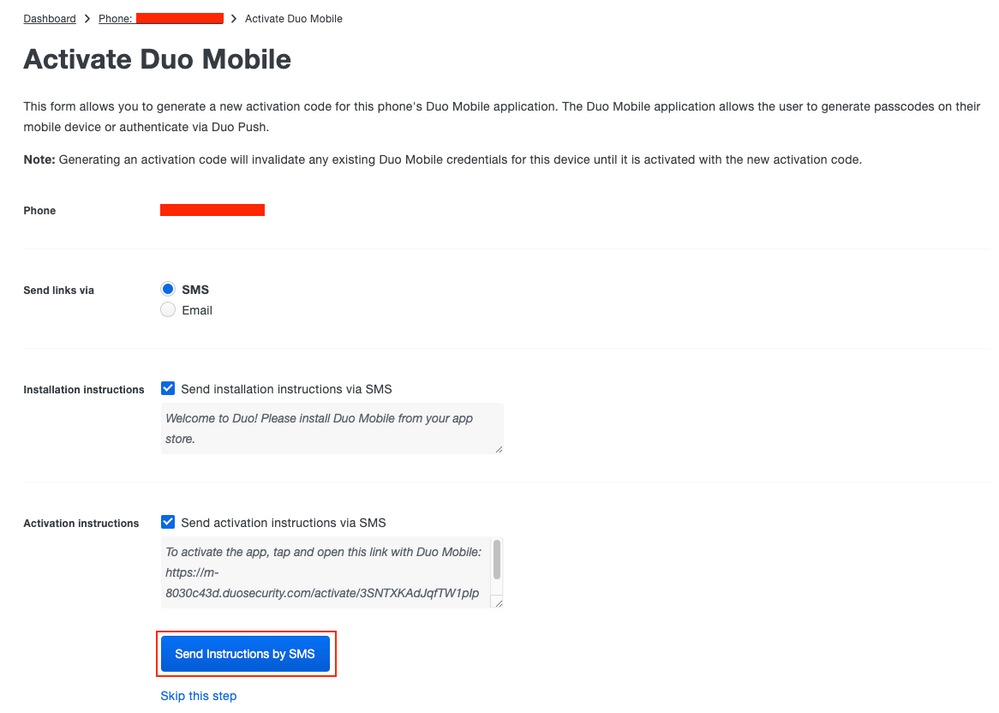Click the Email option label text
Viewport: 999px width, 713px height.
point(197,310)
